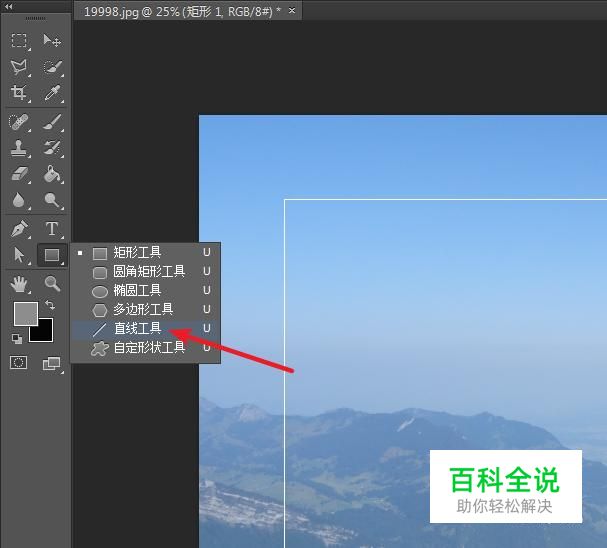This screenshot has width=607, height=548.
Task: Select the Polygonal Lasso tool
Action: tap(19, 67)
